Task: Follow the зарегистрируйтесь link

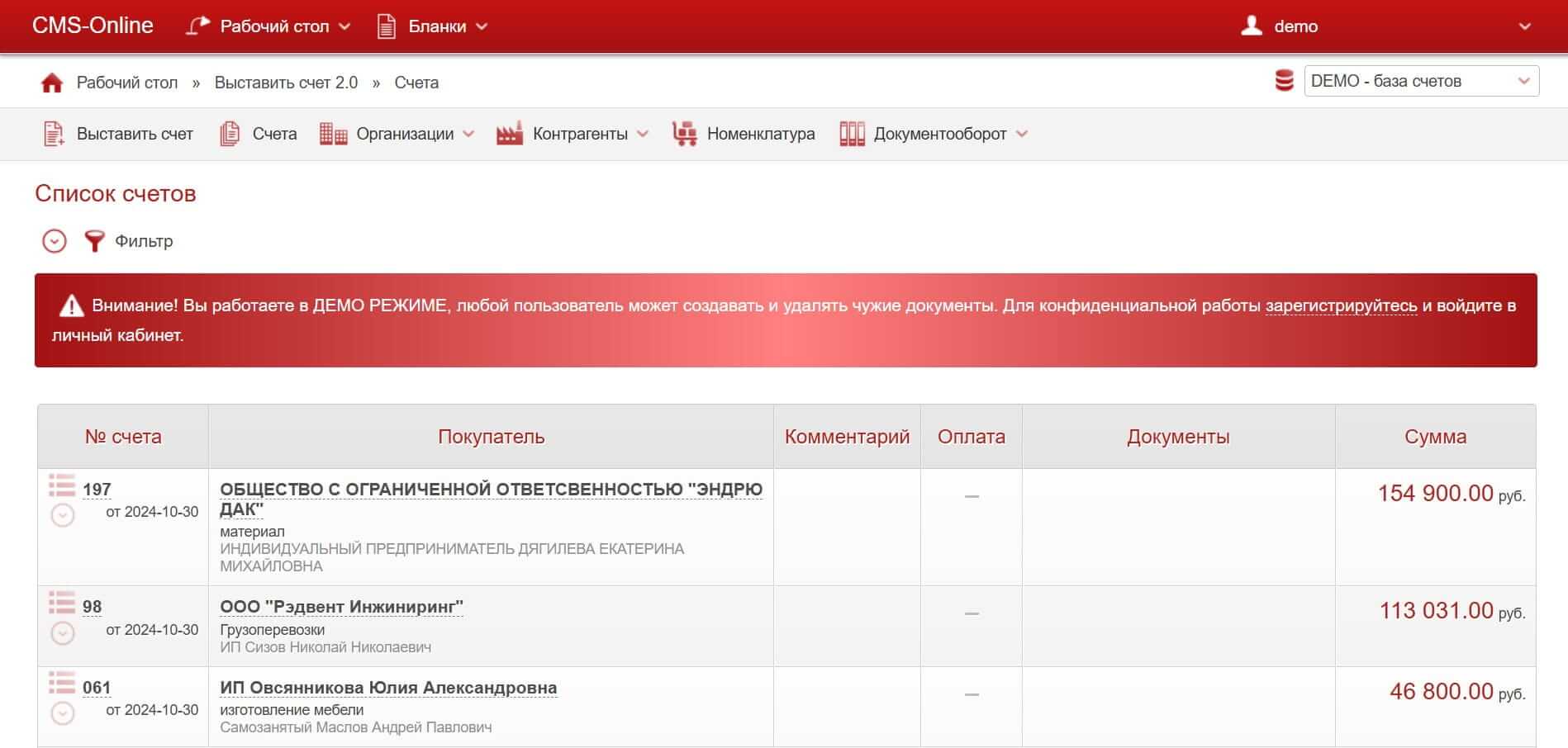Action: pyautogui.click(x=1341, y=305)
